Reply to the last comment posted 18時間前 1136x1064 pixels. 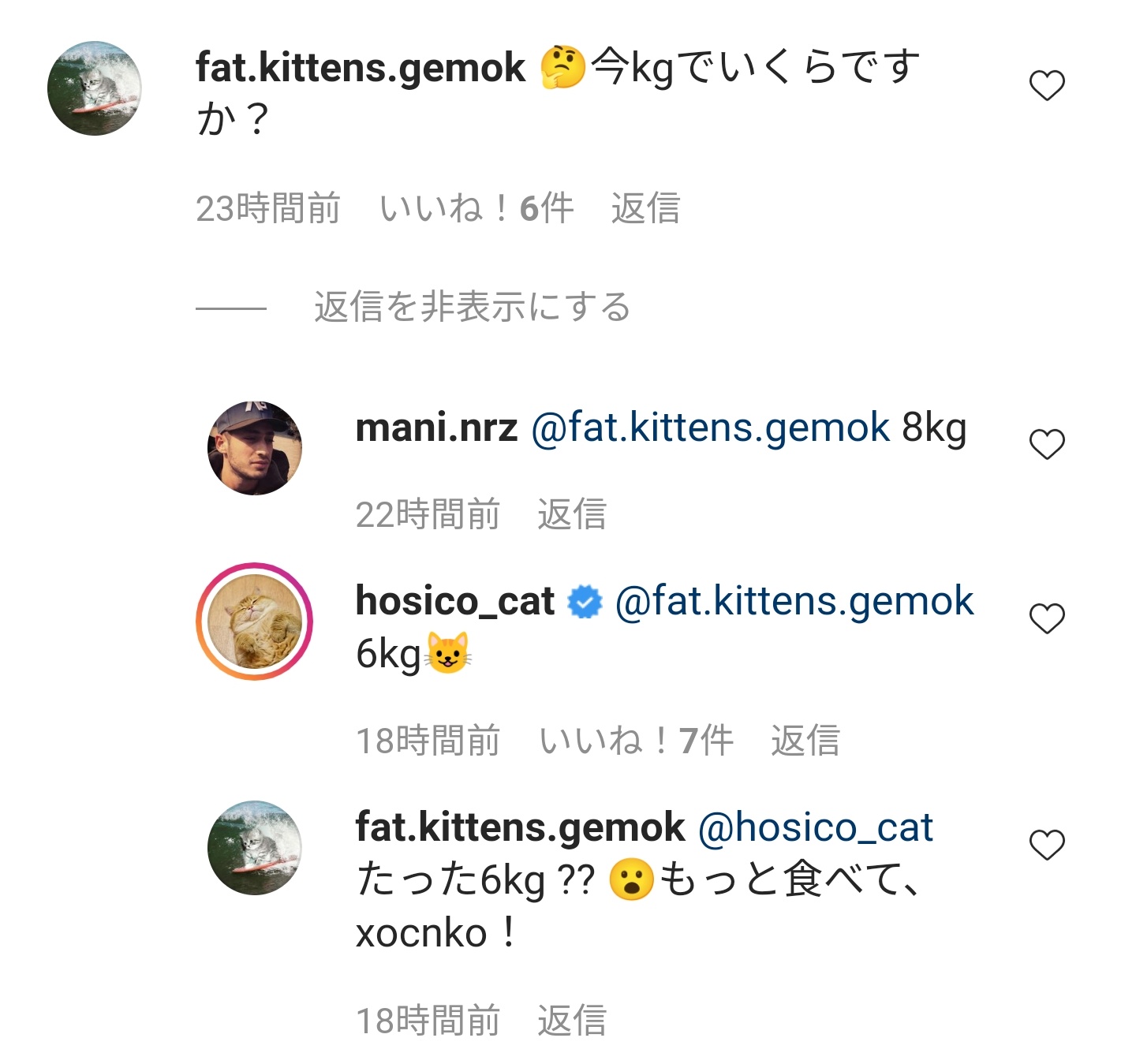[x=571, y=1021]
